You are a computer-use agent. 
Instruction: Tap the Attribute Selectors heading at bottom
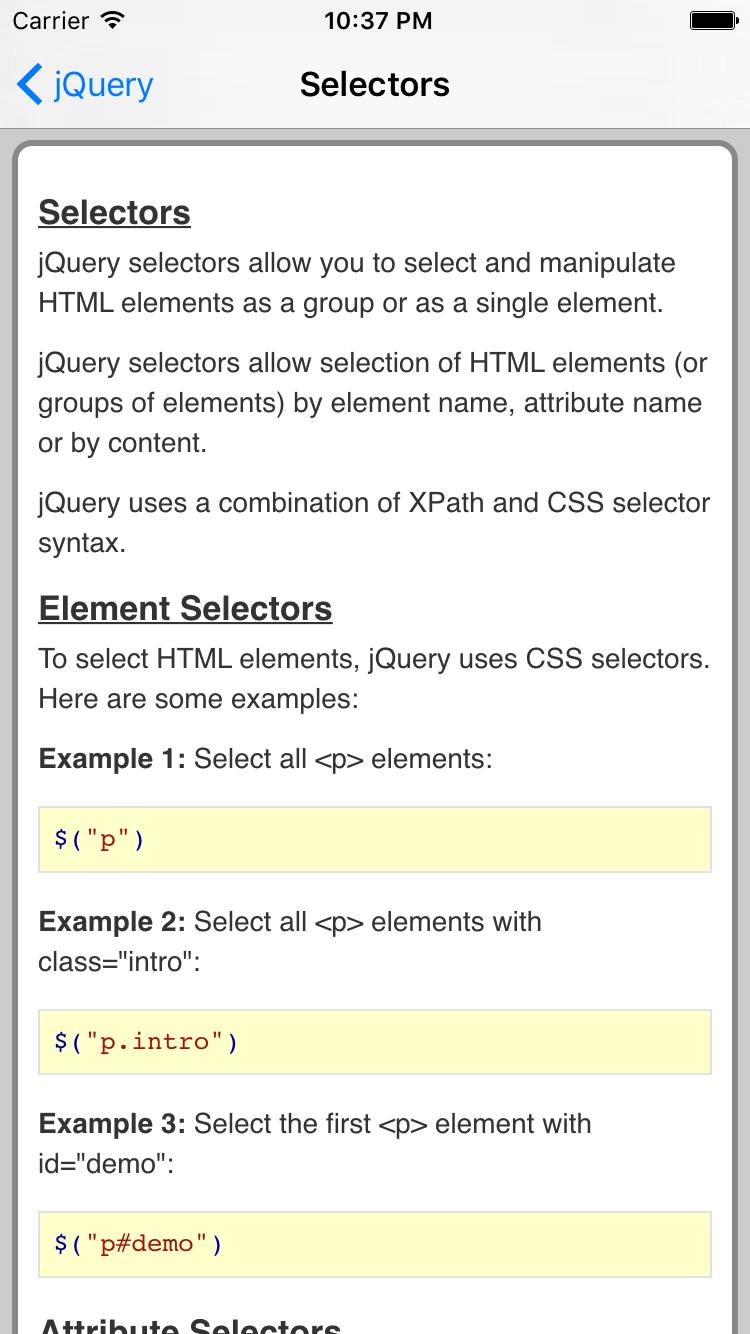[188, 1323]
